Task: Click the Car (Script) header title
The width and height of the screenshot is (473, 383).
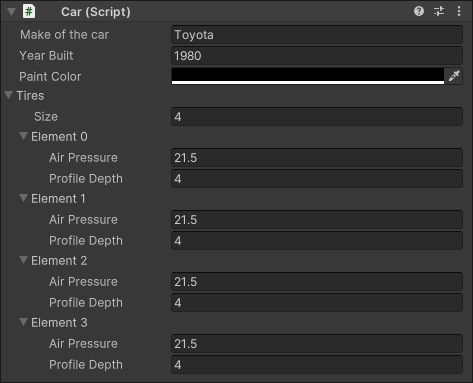Action: (x=96, y=12)
